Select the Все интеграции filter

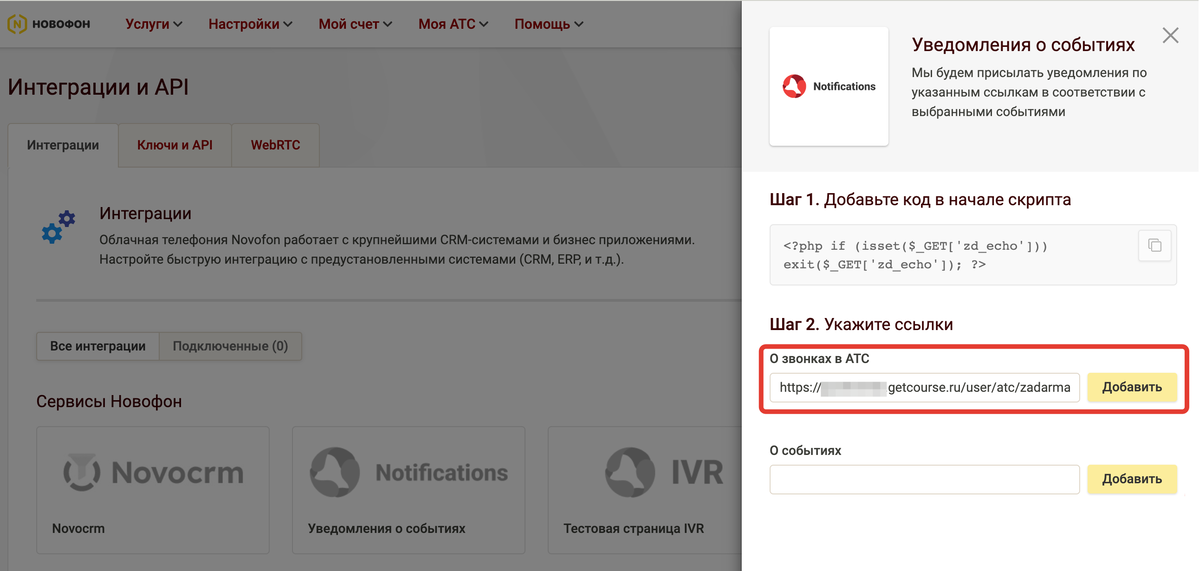pos(98,346)
